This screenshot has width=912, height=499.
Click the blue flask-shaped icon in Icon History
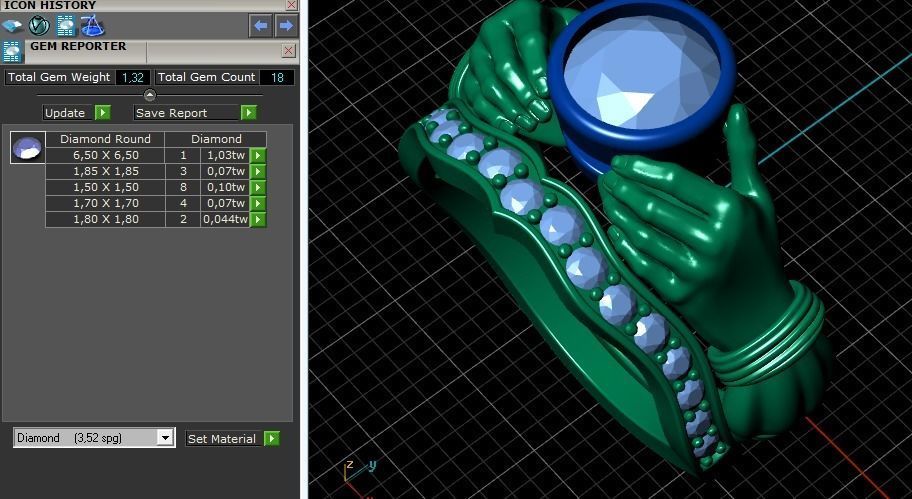pos(92,26)
